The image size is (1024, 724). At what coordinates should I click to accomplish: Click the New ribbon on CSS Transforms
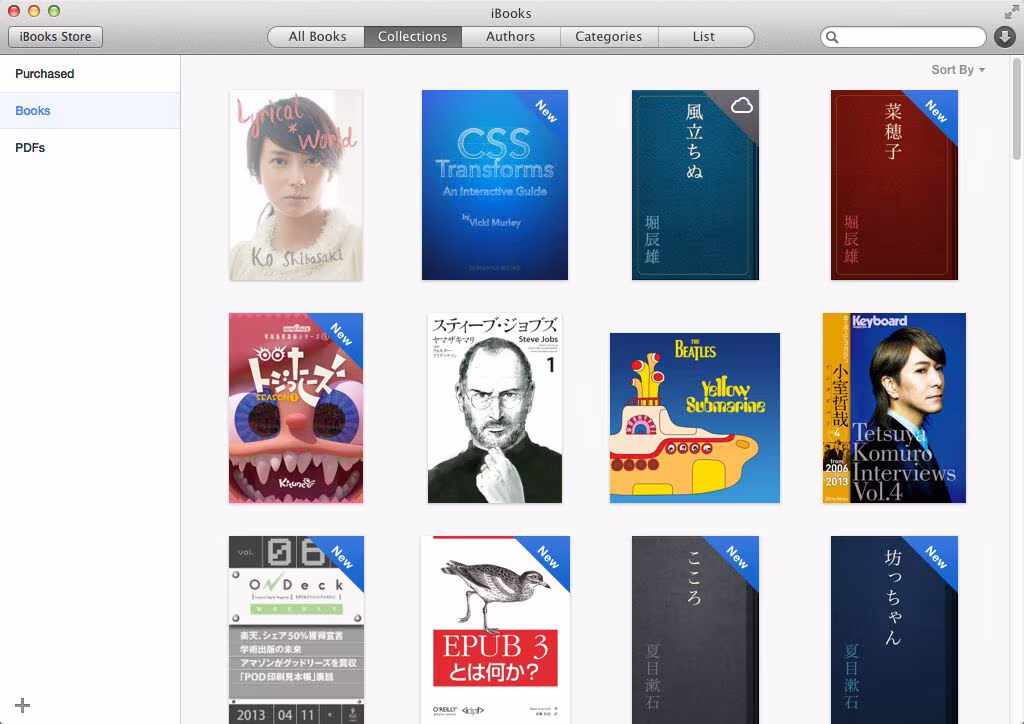coord(547,111)
